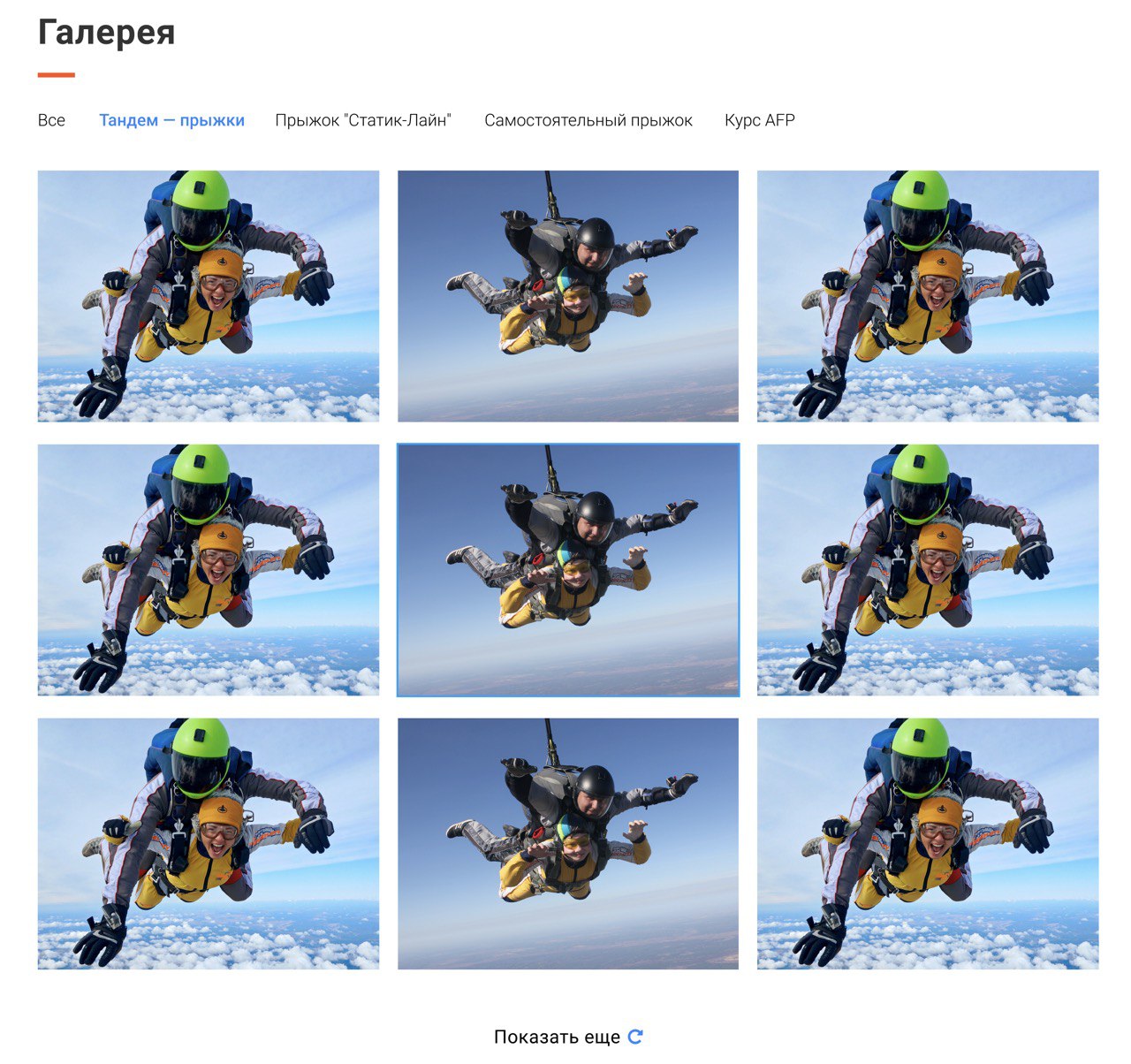
Task: Open the second-row left skydiving photo
Action: coord(209,570)
